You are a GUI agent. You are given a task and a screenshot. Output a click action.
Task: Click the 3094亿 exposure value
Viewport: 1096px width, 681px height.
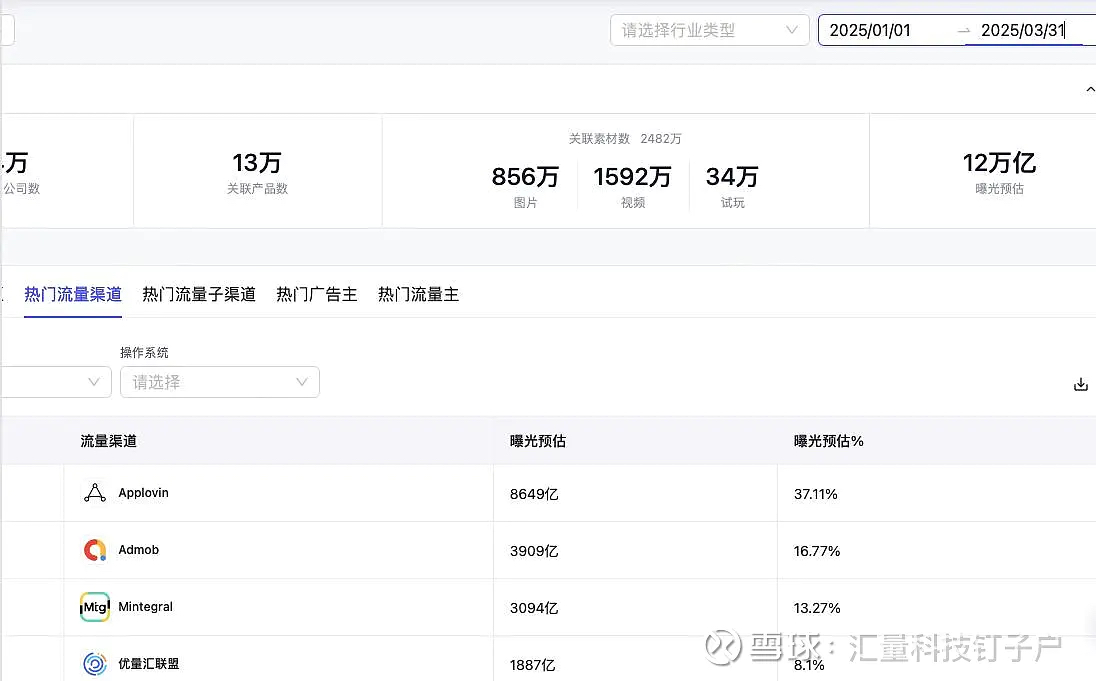[x=534, y=608]
